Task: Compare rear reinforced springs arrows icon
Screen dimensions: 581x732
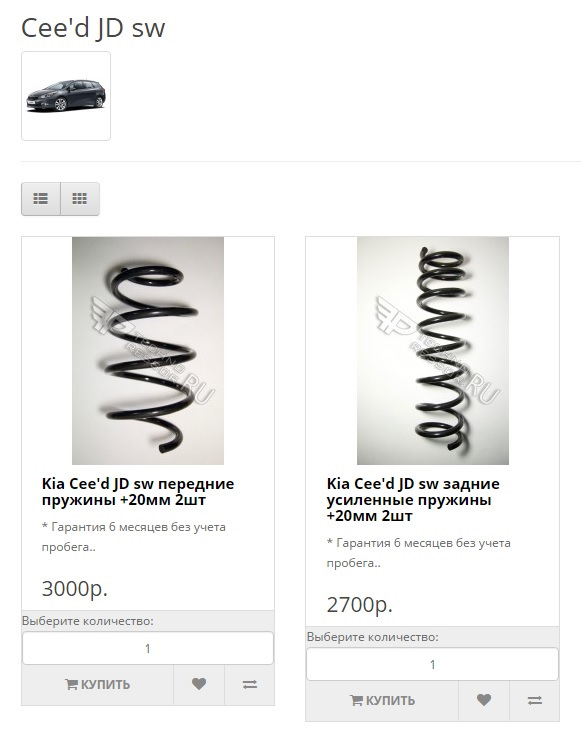Action: click(x=535, y=700)
